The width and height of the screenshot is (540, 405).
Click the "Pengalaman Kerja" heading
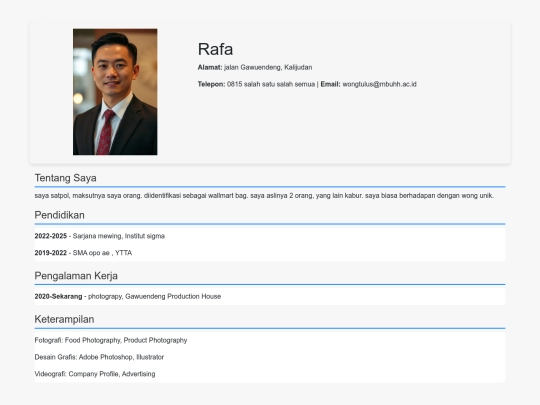[76, 276]
